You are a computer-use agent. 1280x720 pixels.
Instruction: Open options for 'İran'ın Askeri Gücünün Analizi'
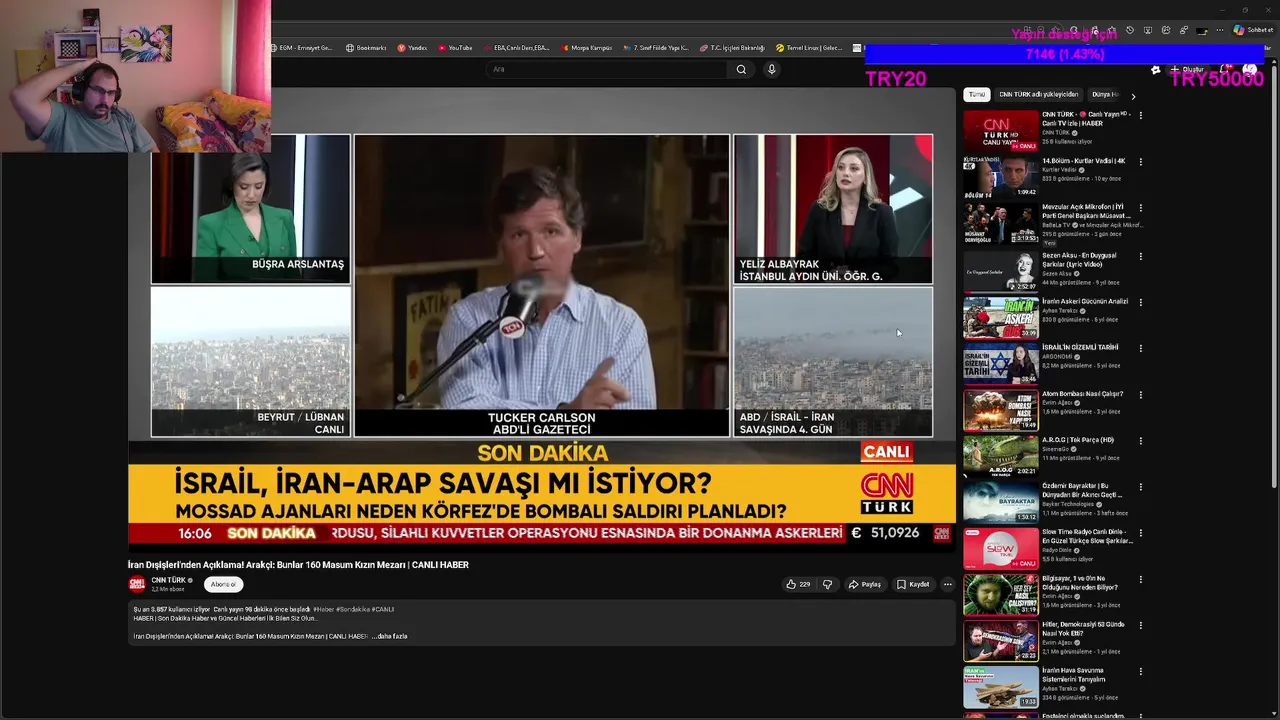point(1141,302)
